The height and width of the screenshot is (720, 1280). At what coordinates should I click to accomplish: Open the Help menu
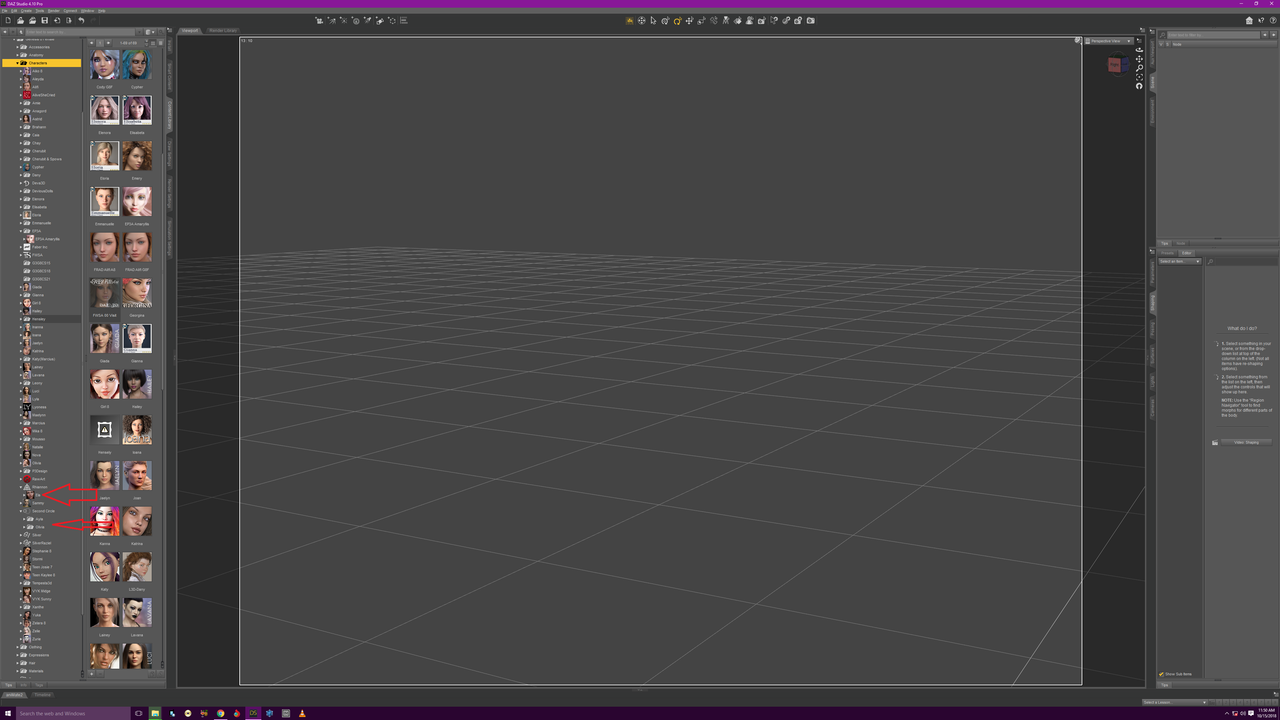pyautogui.click(x=102, y=11)
